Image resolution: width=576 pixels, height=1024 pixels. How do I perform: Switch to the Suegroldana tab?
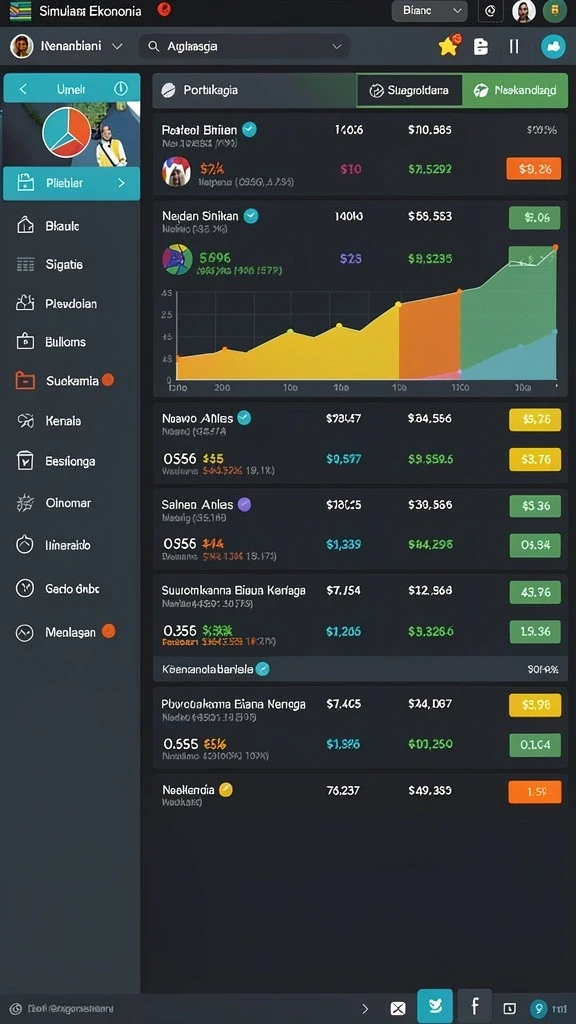click(409, 91)
